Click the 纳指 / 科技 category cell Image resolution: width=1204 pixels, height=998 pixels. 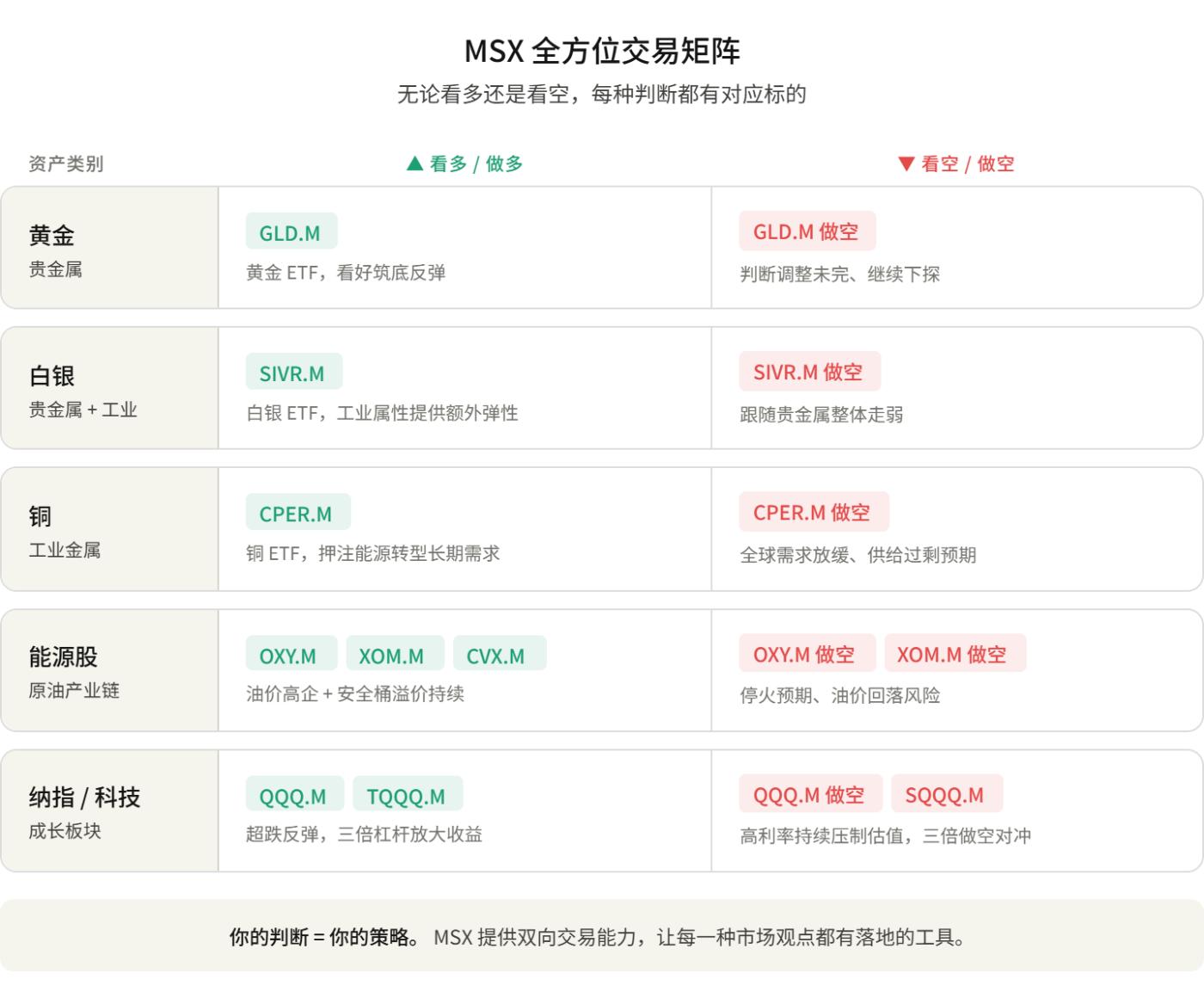(x=109, y=810)
